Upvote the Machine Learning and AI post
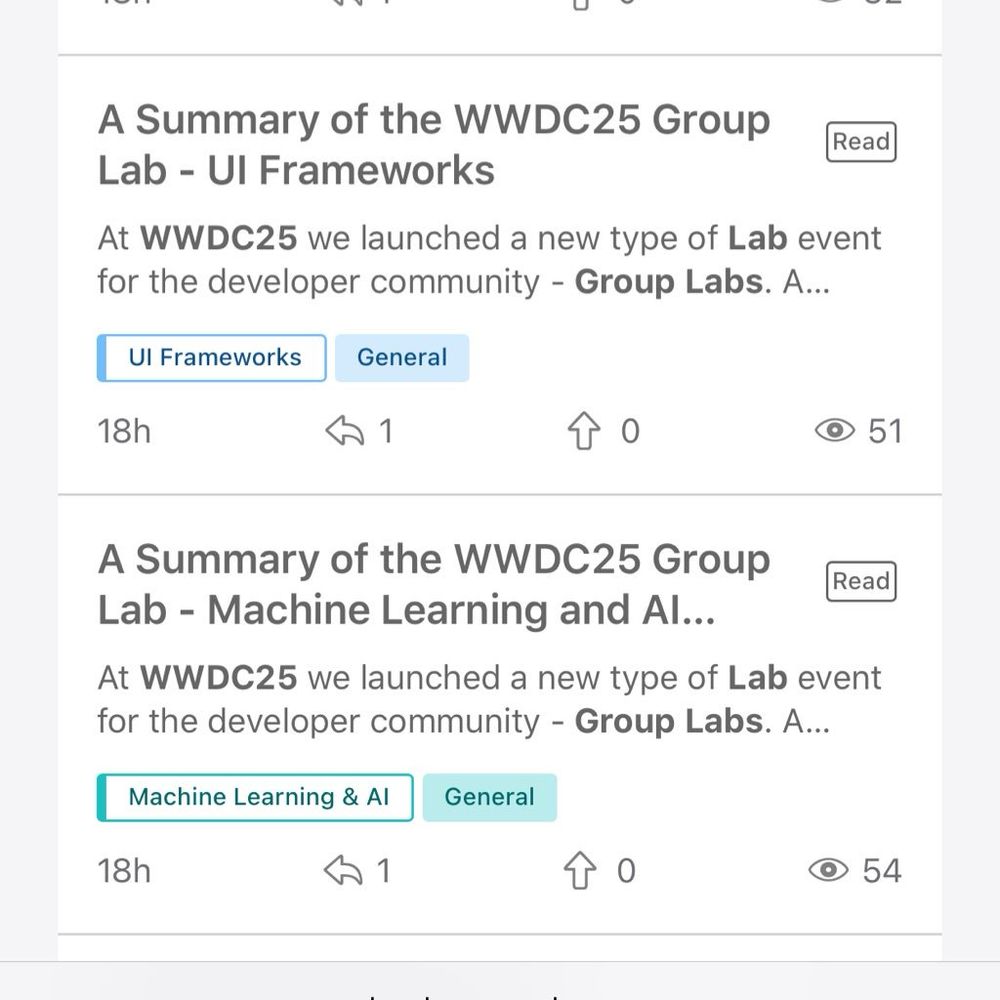1000x1000 pixels. click(x=581, y=872)
